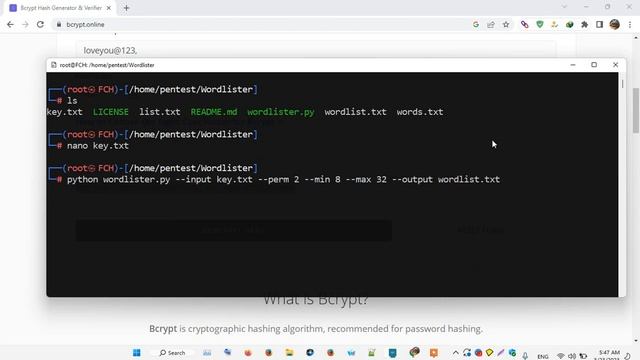
Task: Click the Google icon in address bar
Action: [476, 24]
